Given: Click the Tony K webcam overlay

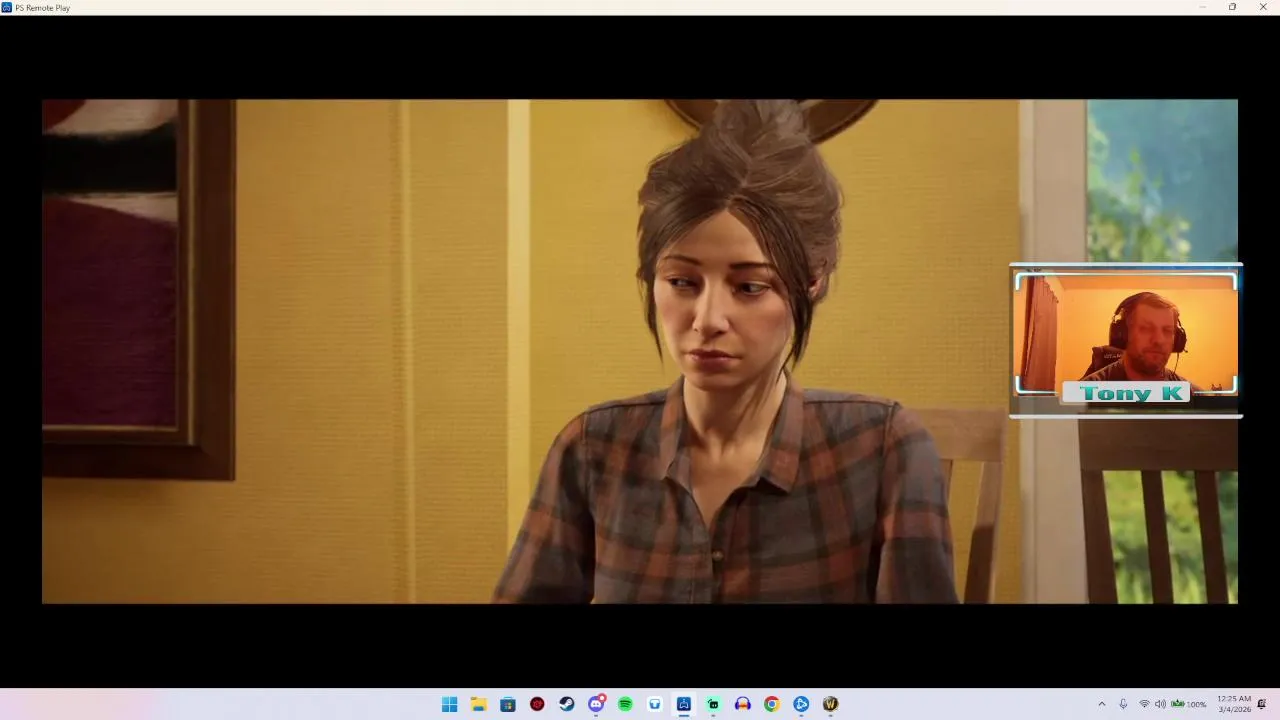Looking at the screenshot, I should tap(1126, 340).
